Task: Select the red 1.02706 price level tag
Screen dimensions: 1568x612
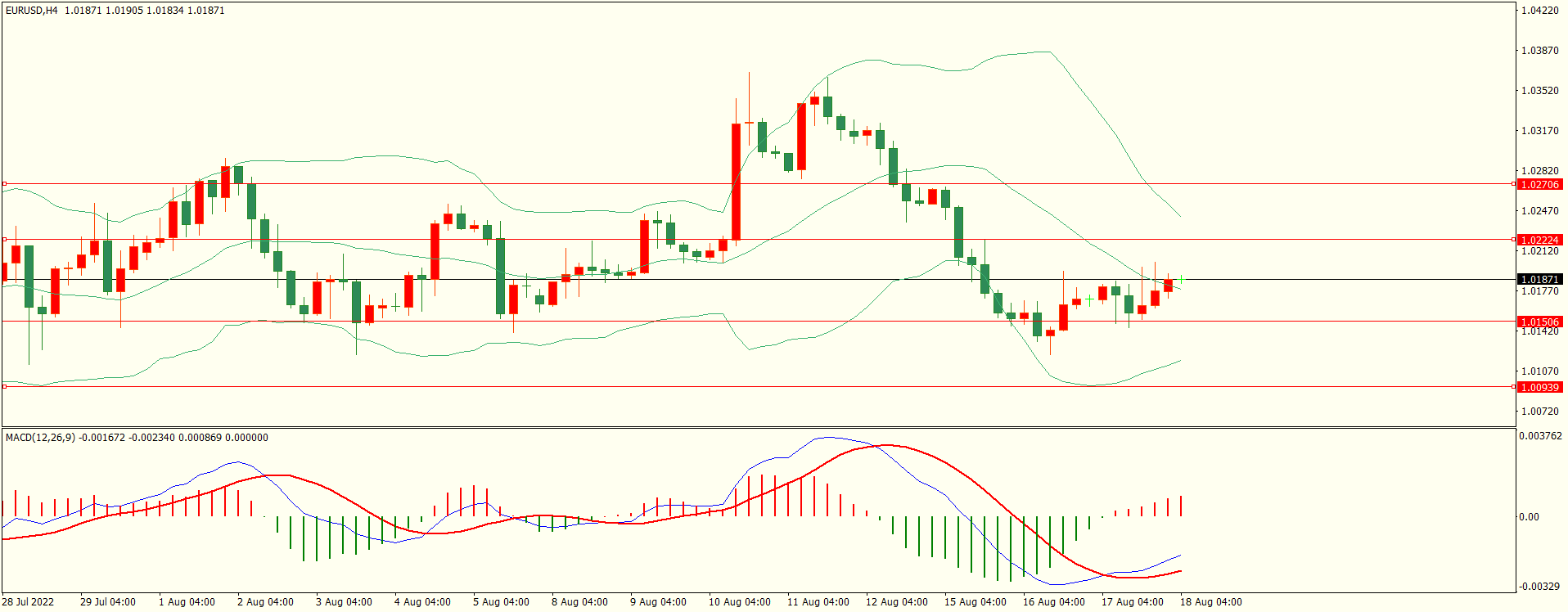Action: pos(1539,185)
